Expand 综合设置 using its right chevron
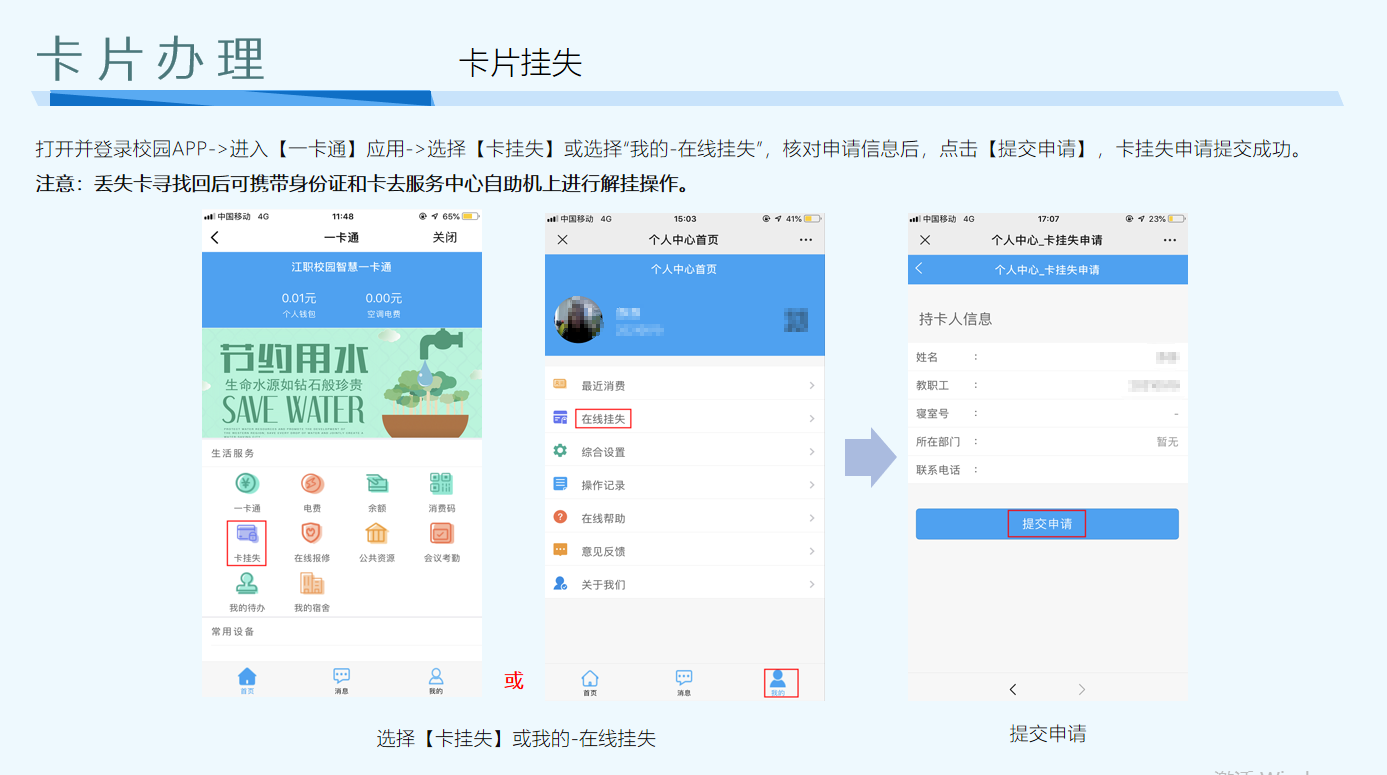 click(x=811, y=452)
